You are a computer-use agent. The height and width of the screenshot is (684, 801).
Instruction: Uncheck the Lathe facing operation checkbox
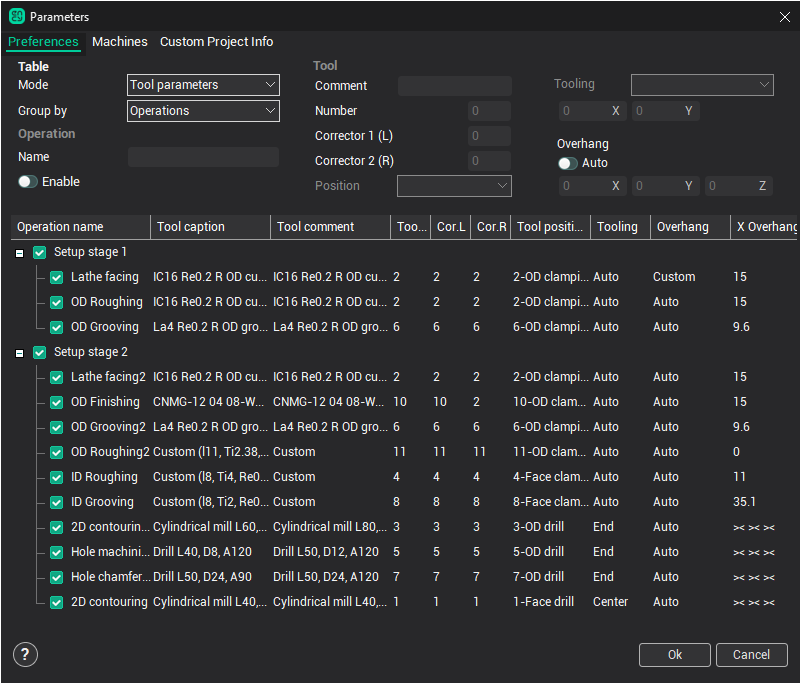point(57,277)
